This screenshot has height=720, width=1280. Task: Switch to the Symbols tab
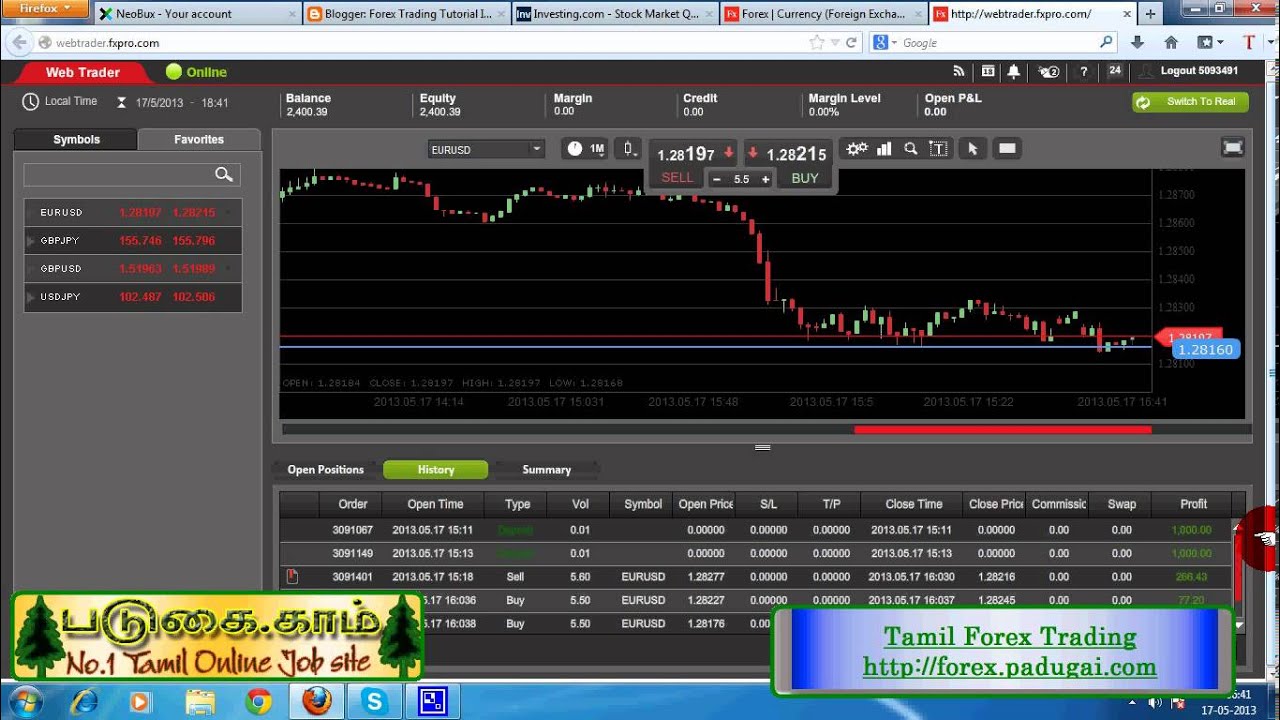pos(76,139)
